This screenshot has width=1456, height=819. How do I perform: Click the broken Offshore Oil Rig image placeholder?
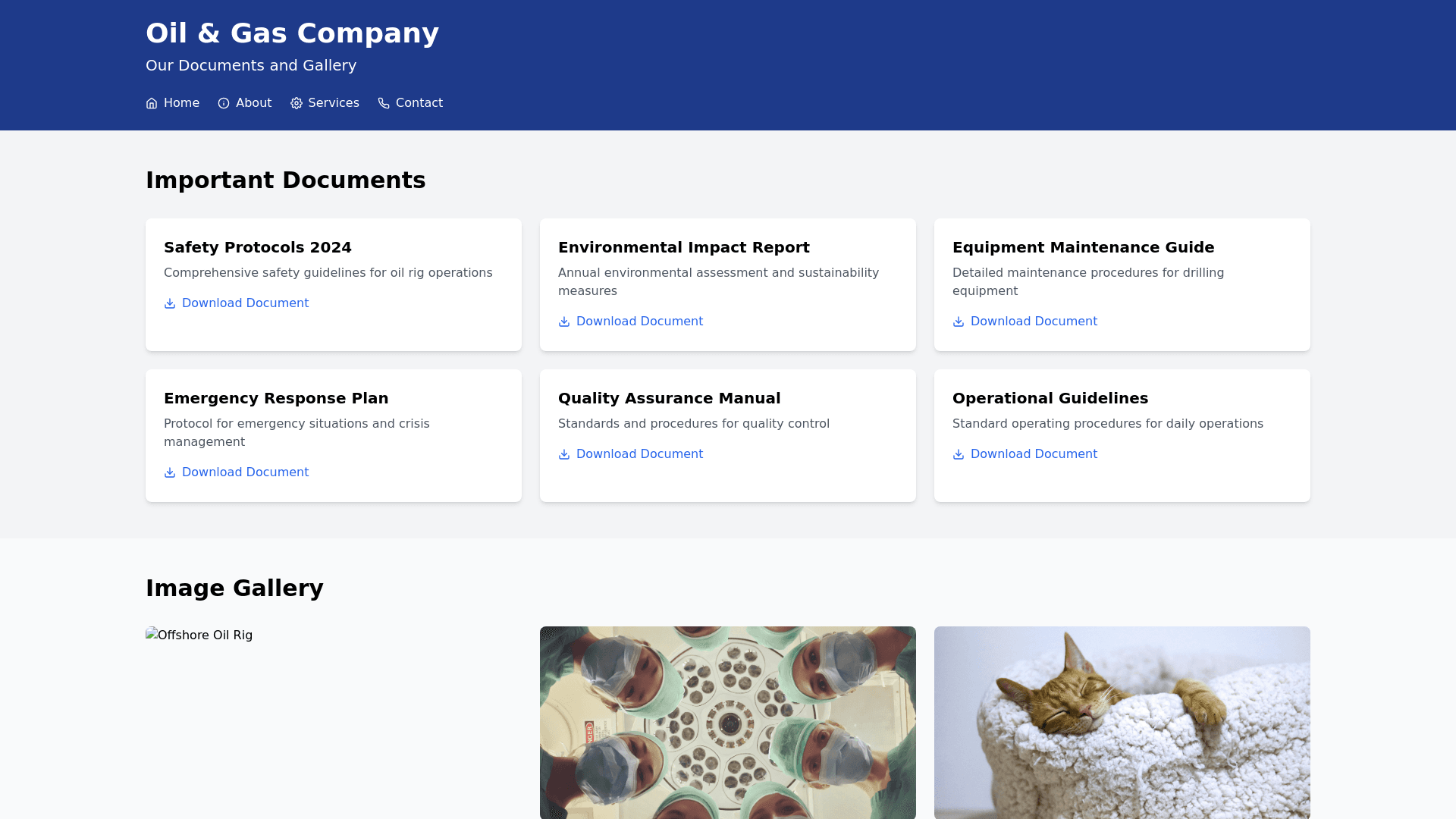coord(199,635)
